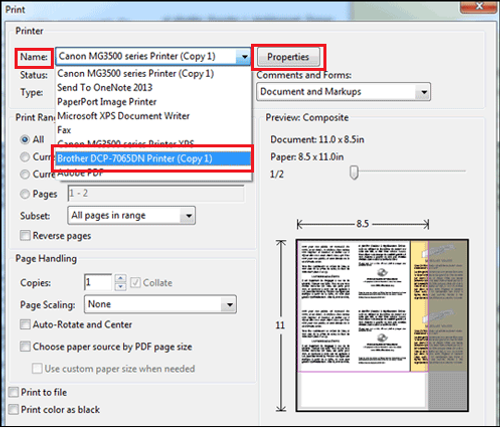
Task: Toggle Print color as black
Action: (x=13, y=409)
